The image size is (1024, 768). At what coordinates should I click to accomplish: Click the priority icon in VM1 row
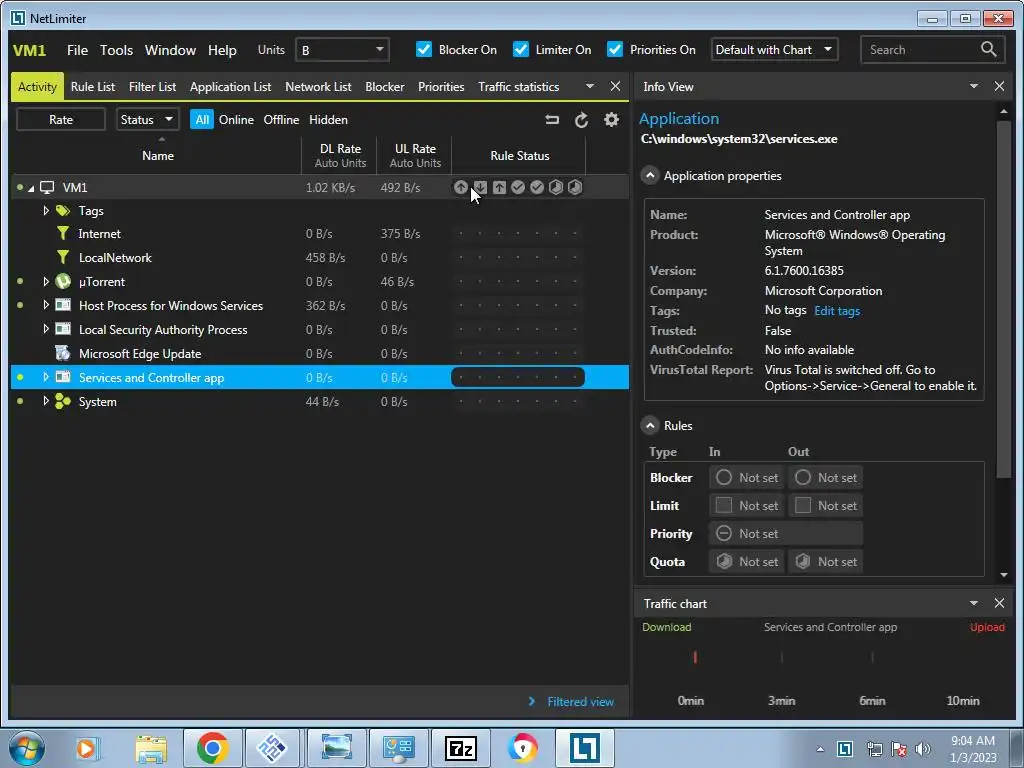(460, 187)
